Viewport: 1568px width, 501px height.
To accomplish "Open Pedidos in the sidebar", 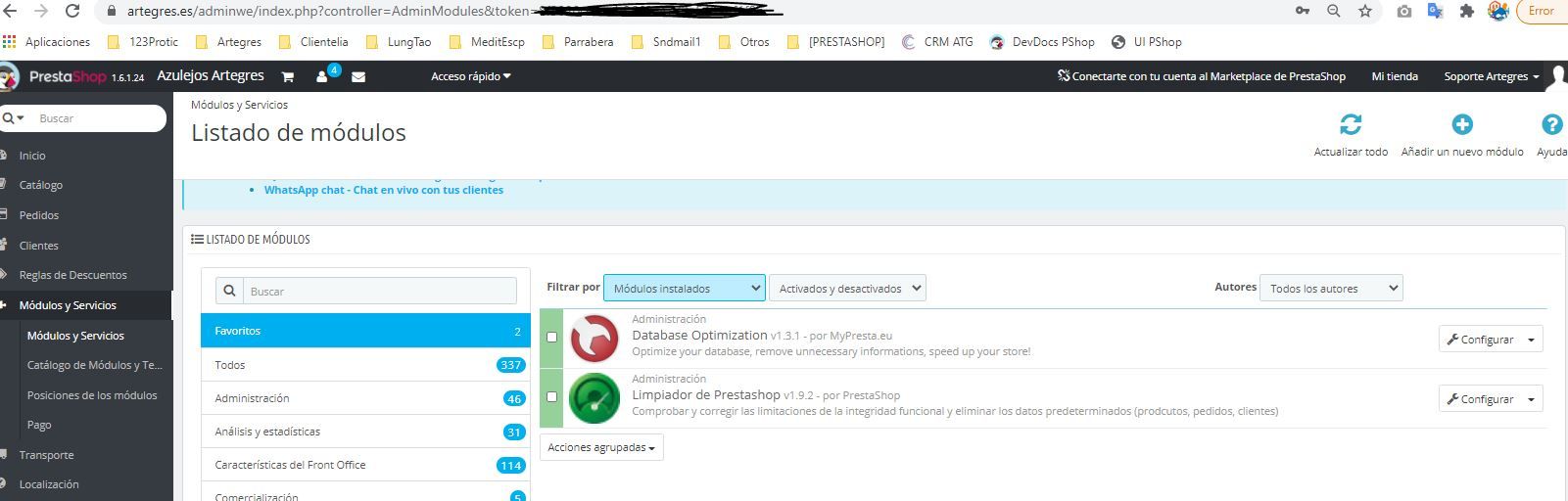I will click(39, 215).
